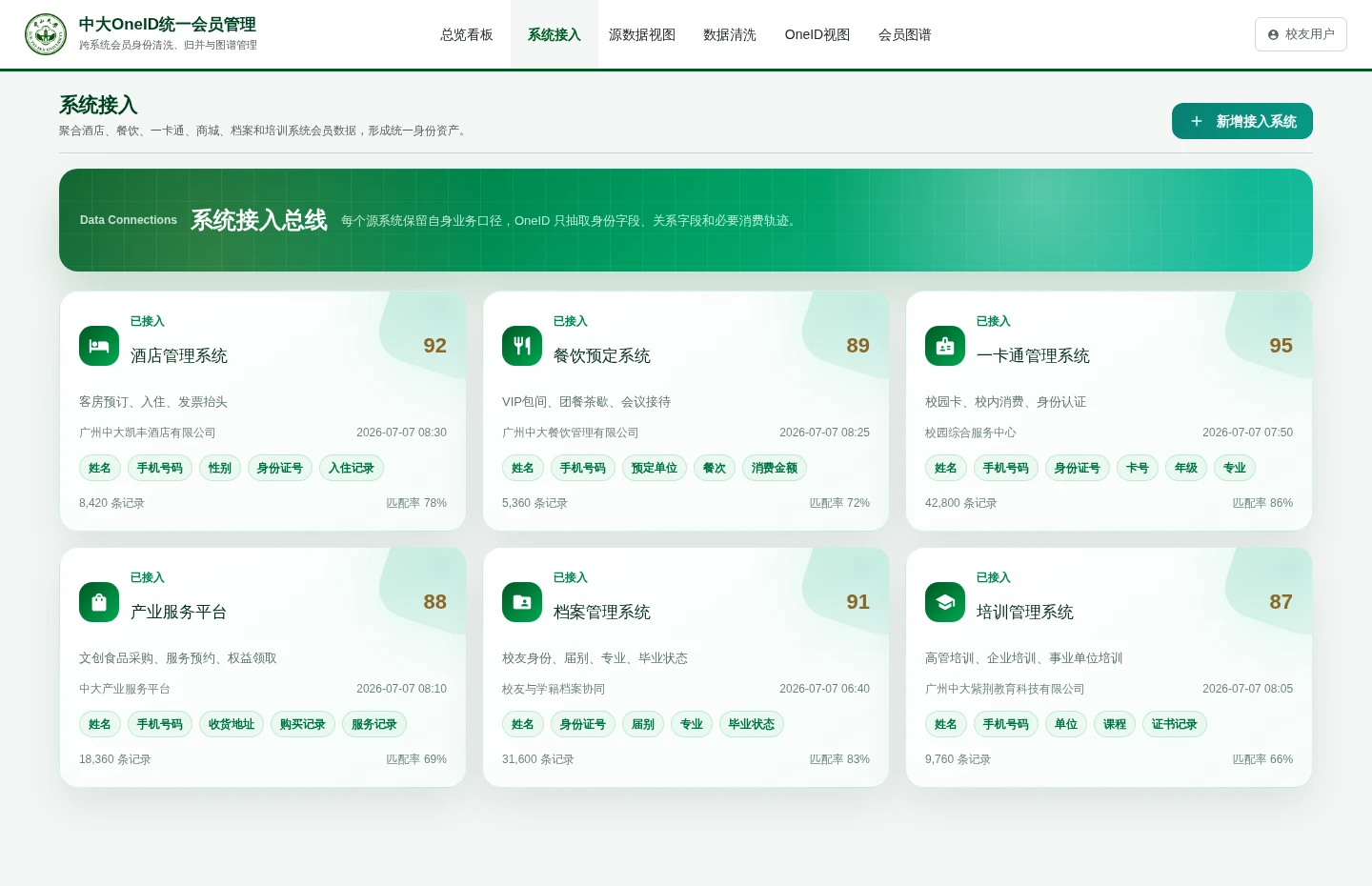Click the folder icon for 档案管理系统
Image resolution: width=1372 pixels, height=886 pixels.
[x=522, y=602]
